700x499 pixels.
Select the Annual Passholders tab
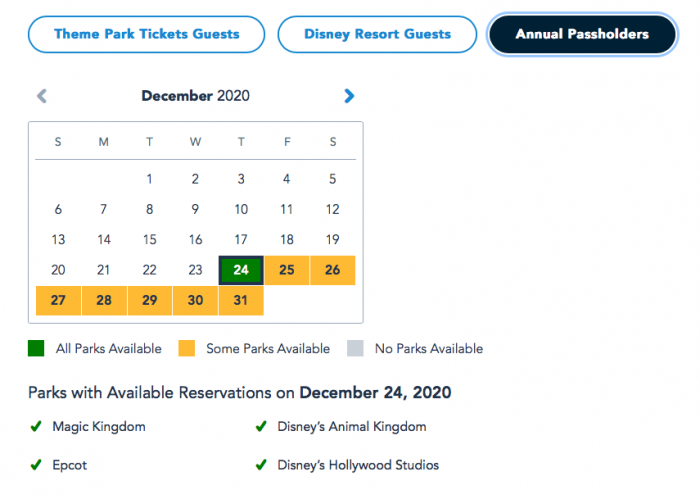(581, 34)
